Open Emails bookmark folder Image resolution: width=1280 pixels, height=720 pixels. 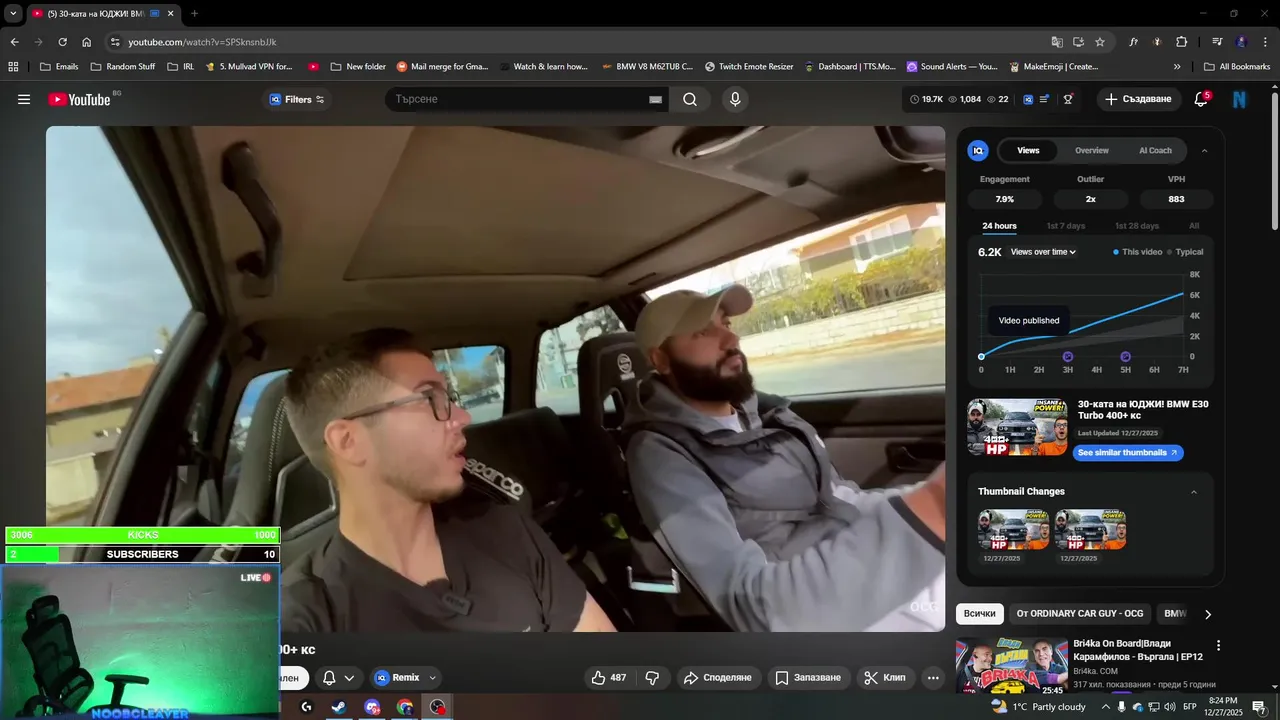coord(58,67)
